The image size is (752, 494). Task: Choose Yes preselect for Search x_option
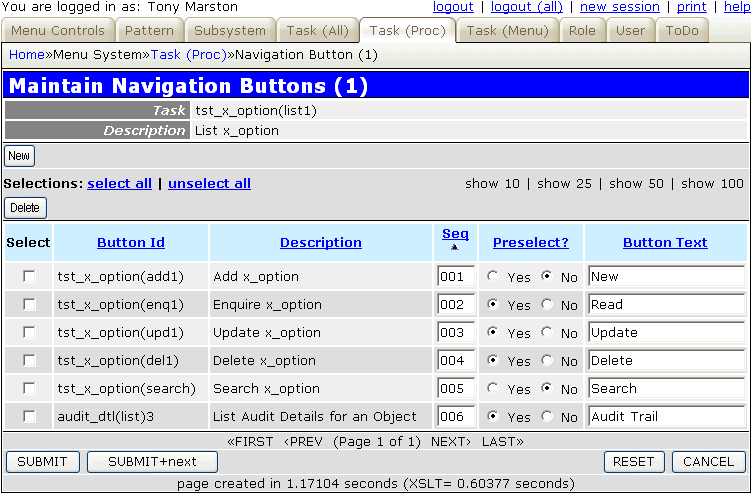[x=493, y=389]
